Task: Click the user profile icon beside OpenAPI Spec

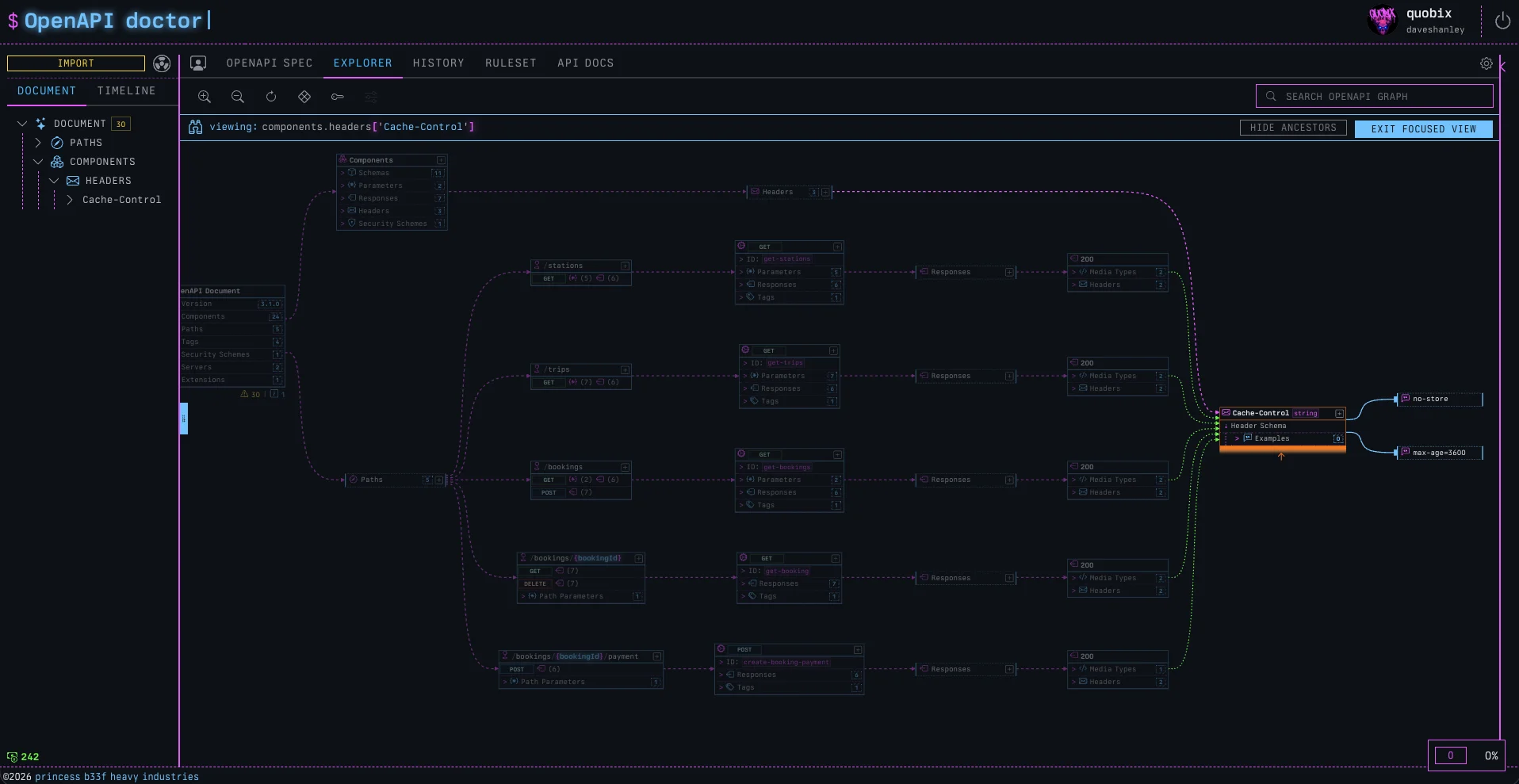Action: [198, 63]
